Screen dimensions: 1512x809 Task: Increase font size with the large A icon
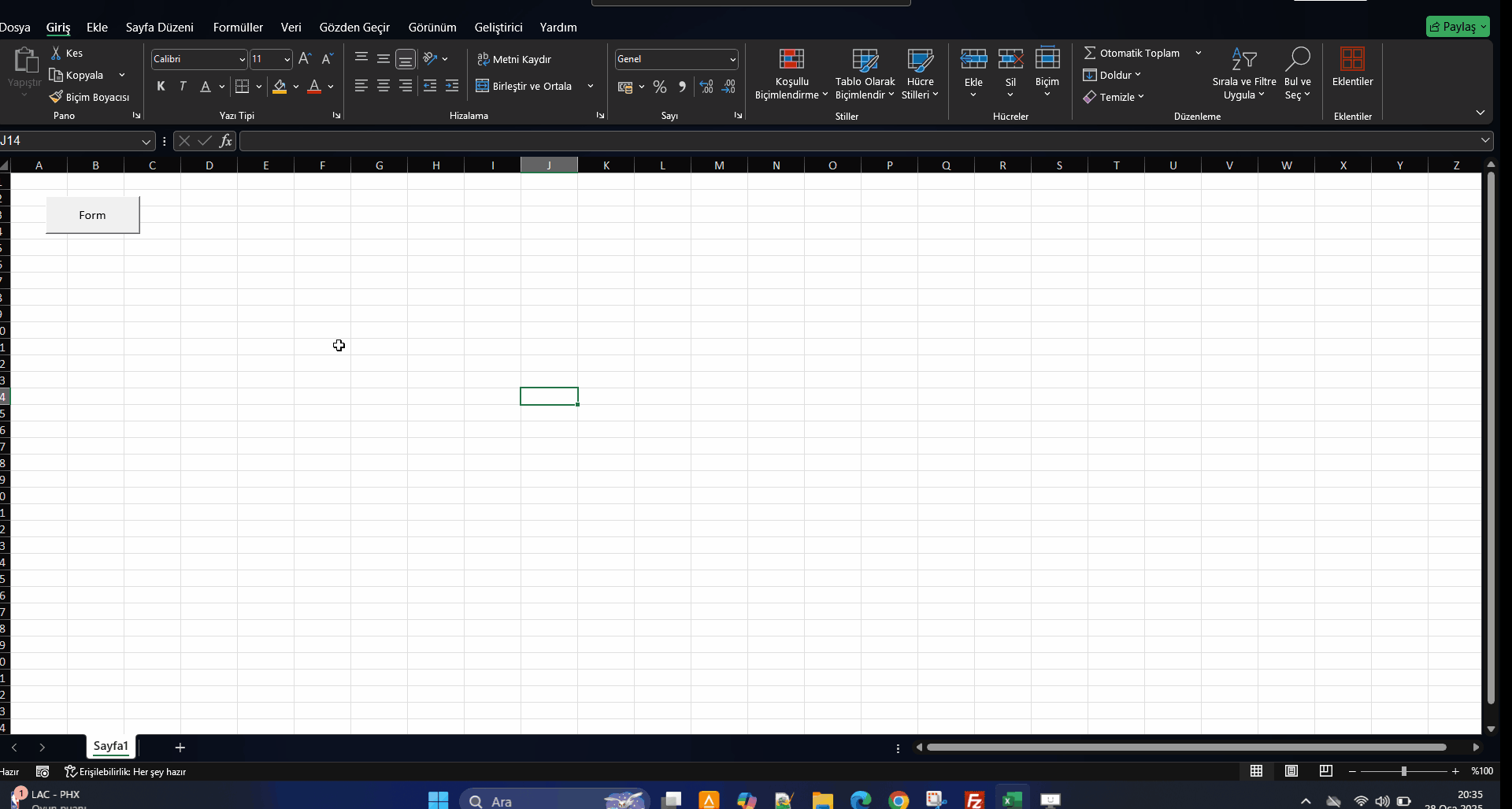[305, 59]
